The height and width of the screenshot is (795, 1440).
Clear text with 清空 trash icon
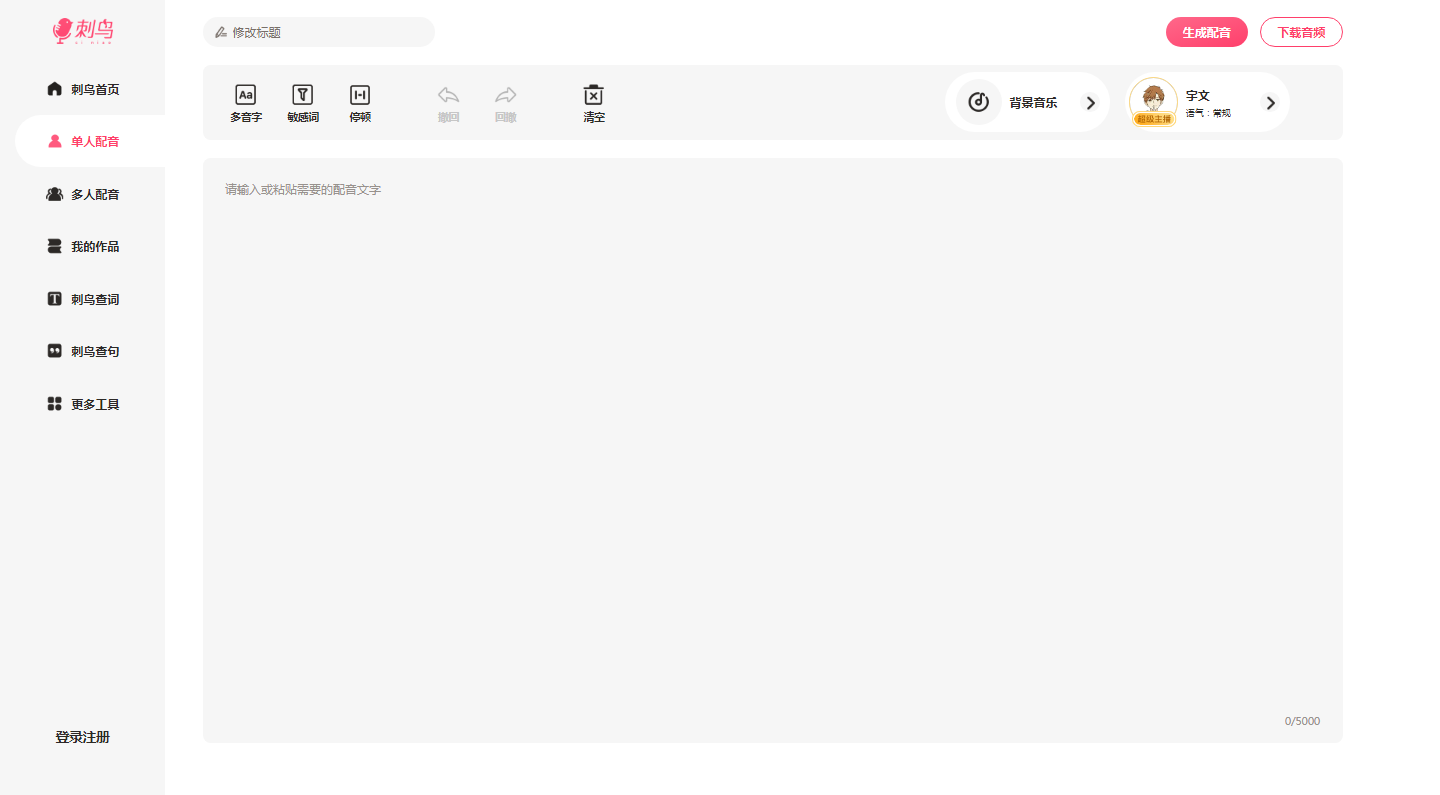[x=593, y=96]
